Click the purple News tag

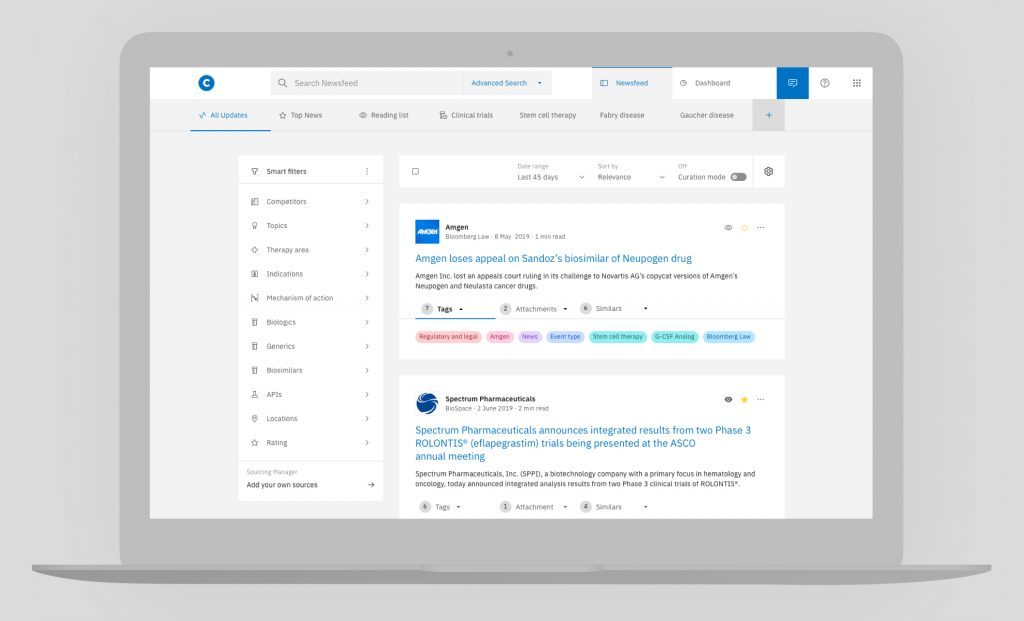pyautogui.click(x=530, y=337)
